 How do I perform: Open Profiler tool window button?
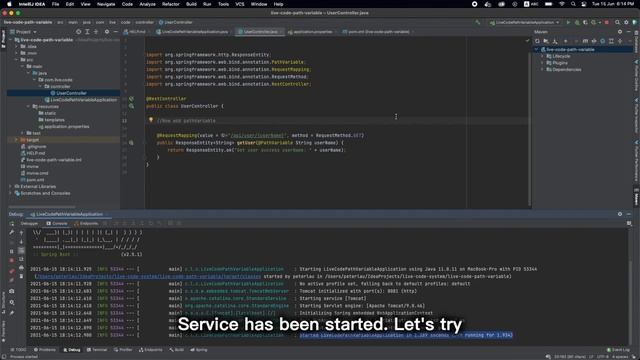(x=123, y=350)
